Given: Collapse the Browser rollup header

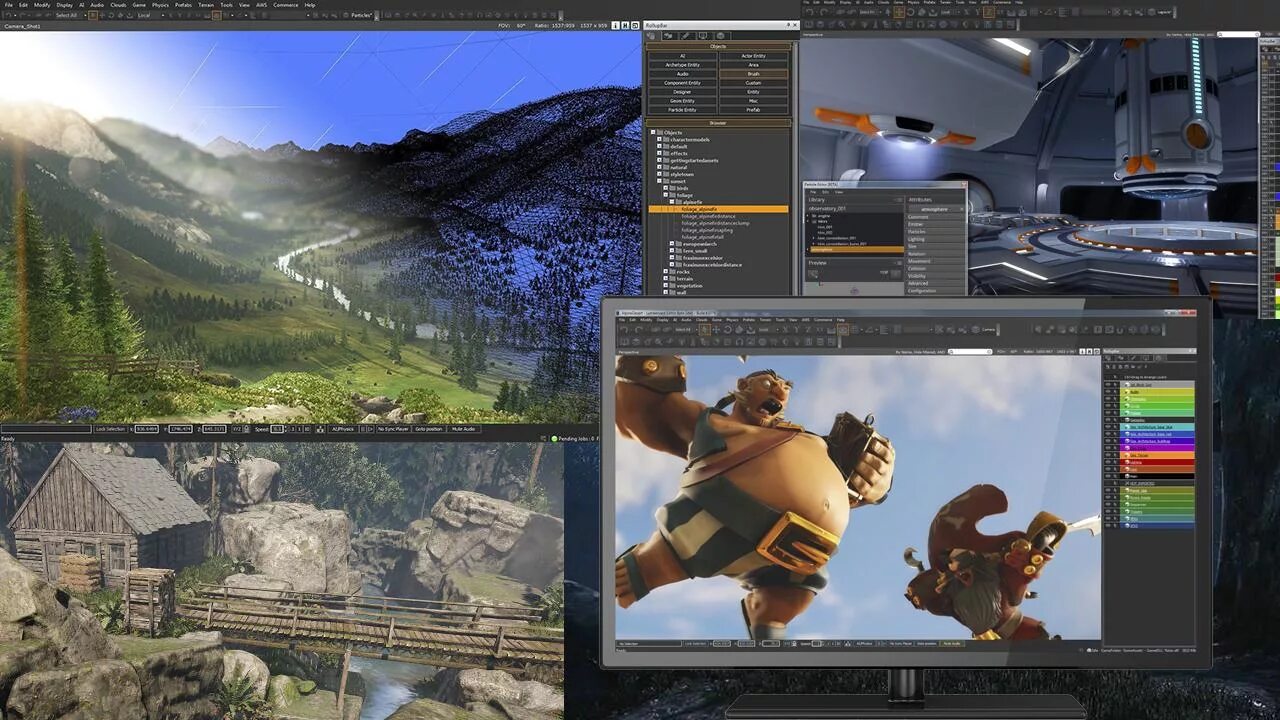Looking at the screenshot, I should point(718,123).
